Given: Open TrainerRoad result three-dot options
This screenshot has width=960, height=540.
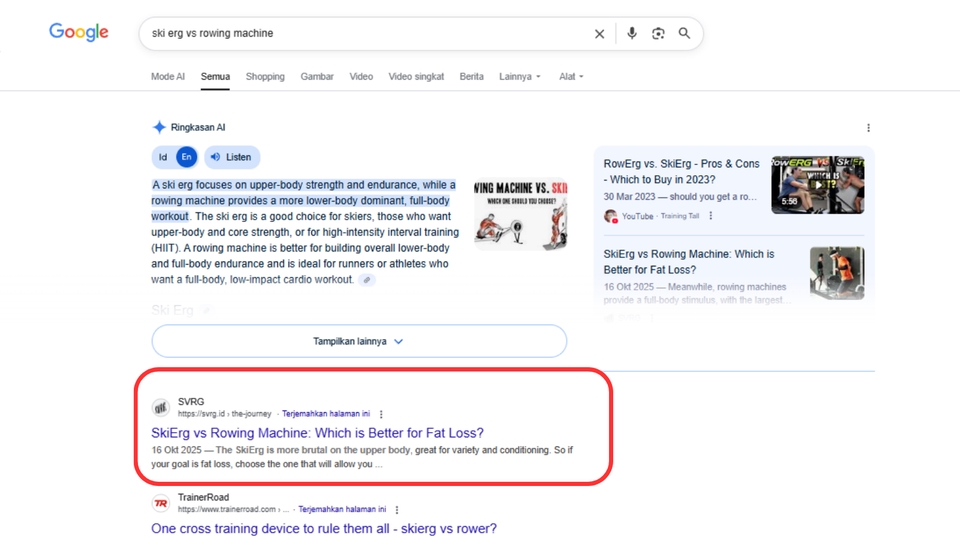Looking at the screenshot, I should pyautogui.click(x=397, y=510).
